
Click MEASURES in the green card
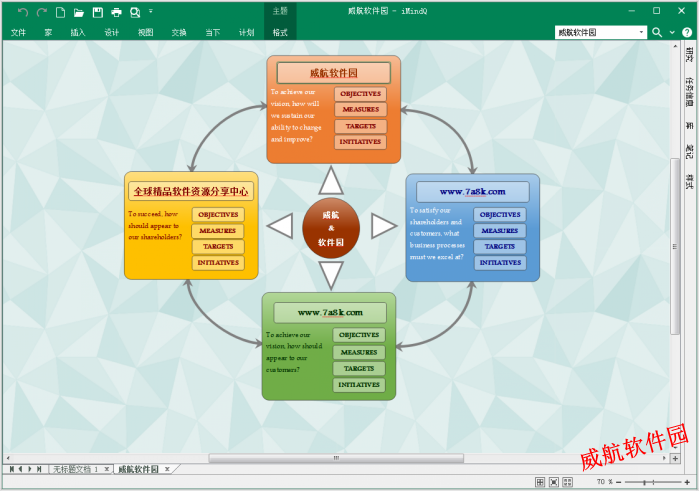[x=359, y=352]
